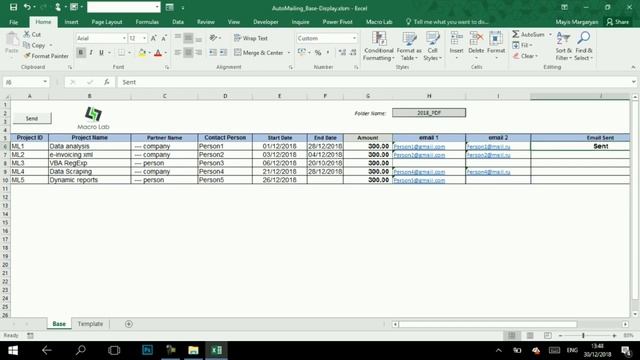Click the Send button on the sheet
This screenshot has height=360, width=640.
coord(32,118)
